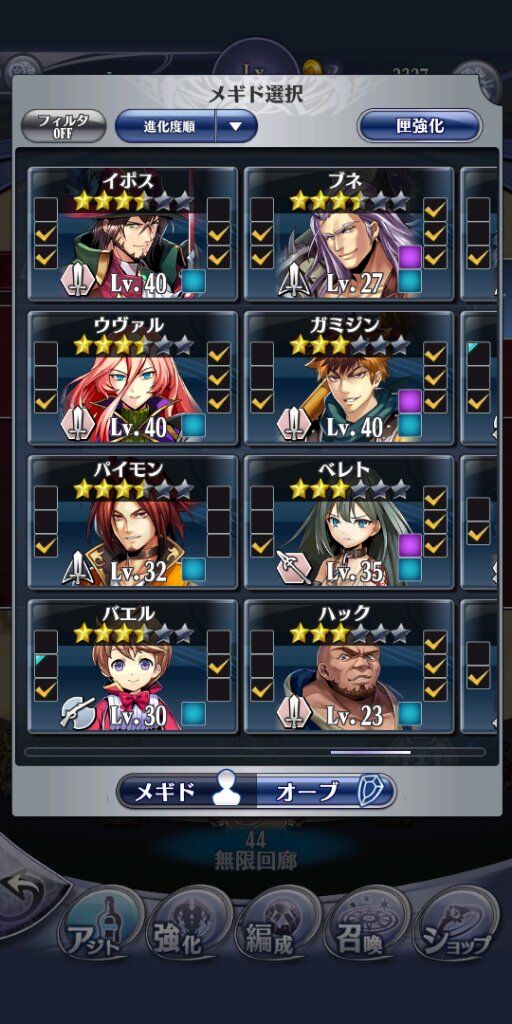Switch to the メギド tab
Image resolution: width=512 pixels, height=1024 pixels.
click(186, 792)
